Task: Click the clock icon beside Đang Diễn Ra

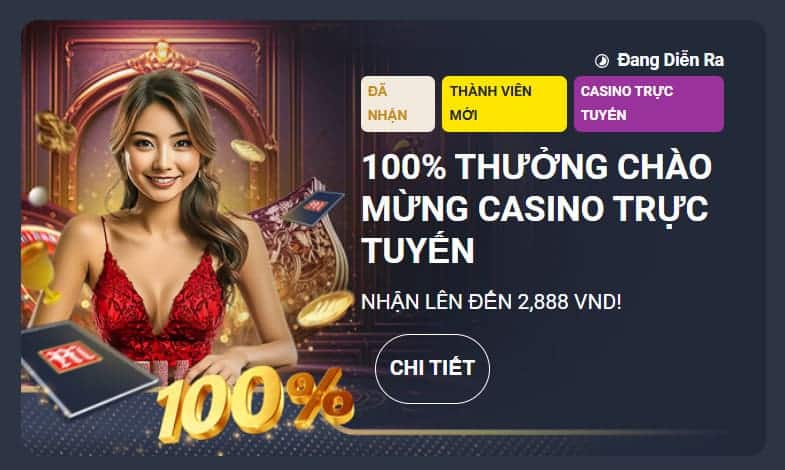Action: click(601, 61)
